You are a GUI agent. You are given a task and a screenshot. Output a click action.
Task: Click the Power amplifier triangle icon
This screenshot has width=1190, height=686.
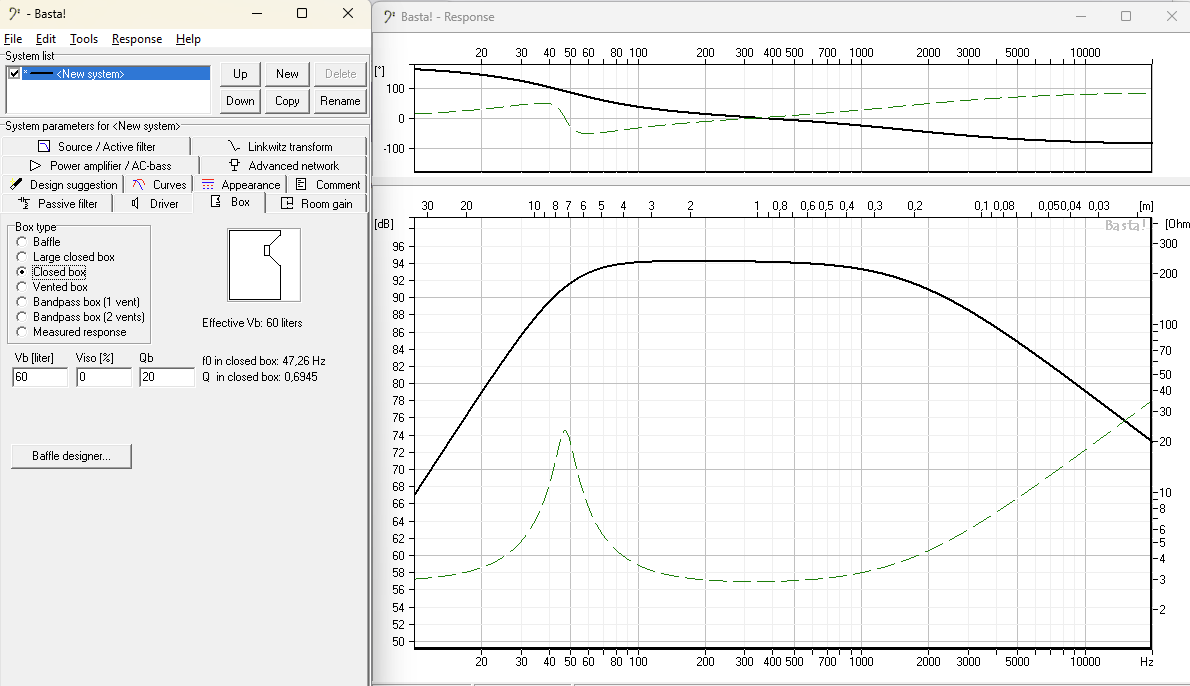[x=35, y=165]
